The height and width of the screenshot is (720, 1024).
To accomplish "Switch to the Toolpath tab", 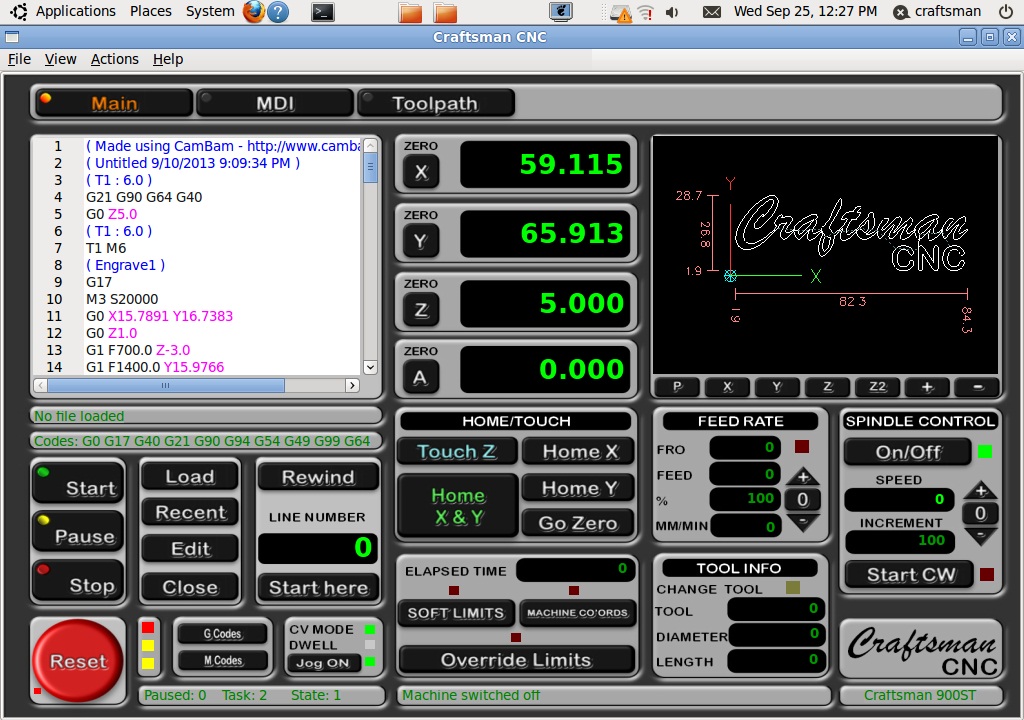I will click(x=436, y=103).
